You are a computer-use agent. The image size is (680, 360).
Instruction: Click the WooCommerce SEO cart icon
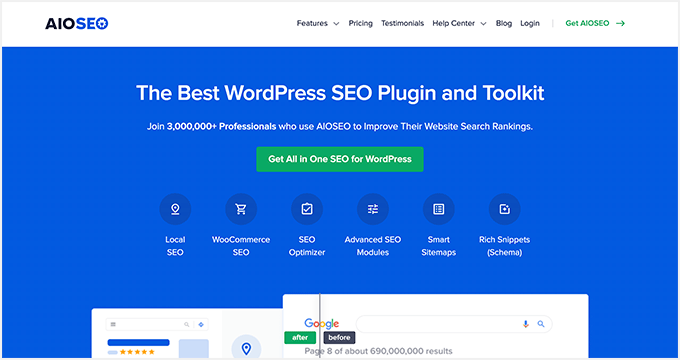(241, 209)
